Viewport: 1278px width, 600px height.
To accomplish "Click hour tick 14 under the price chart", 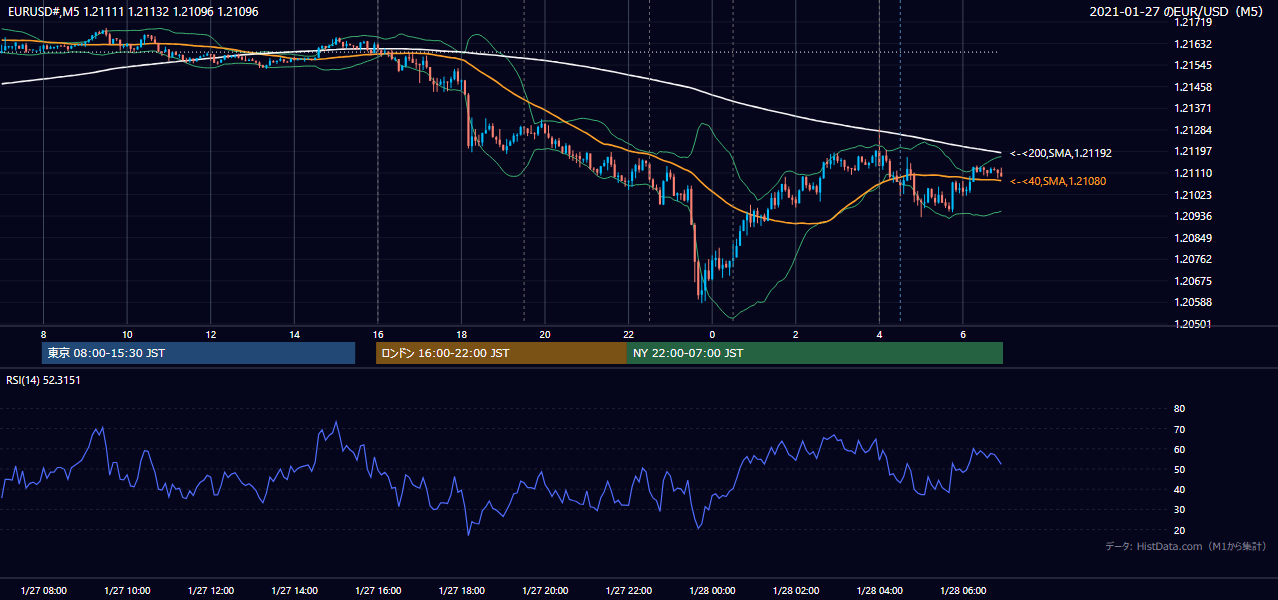I will tap(294, 333).
